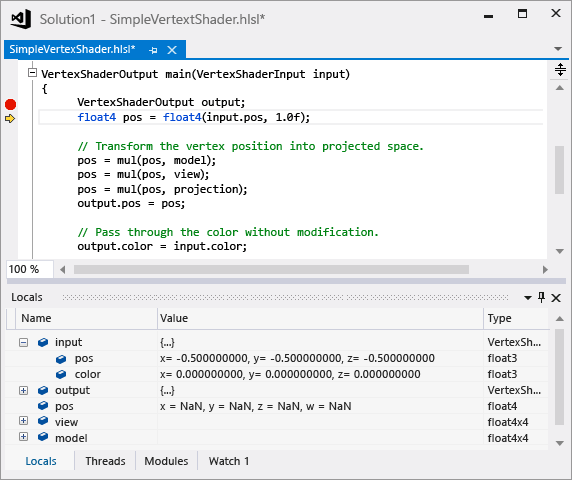Click the code line 'output.color = input.color;'

[x=162, y=247]
